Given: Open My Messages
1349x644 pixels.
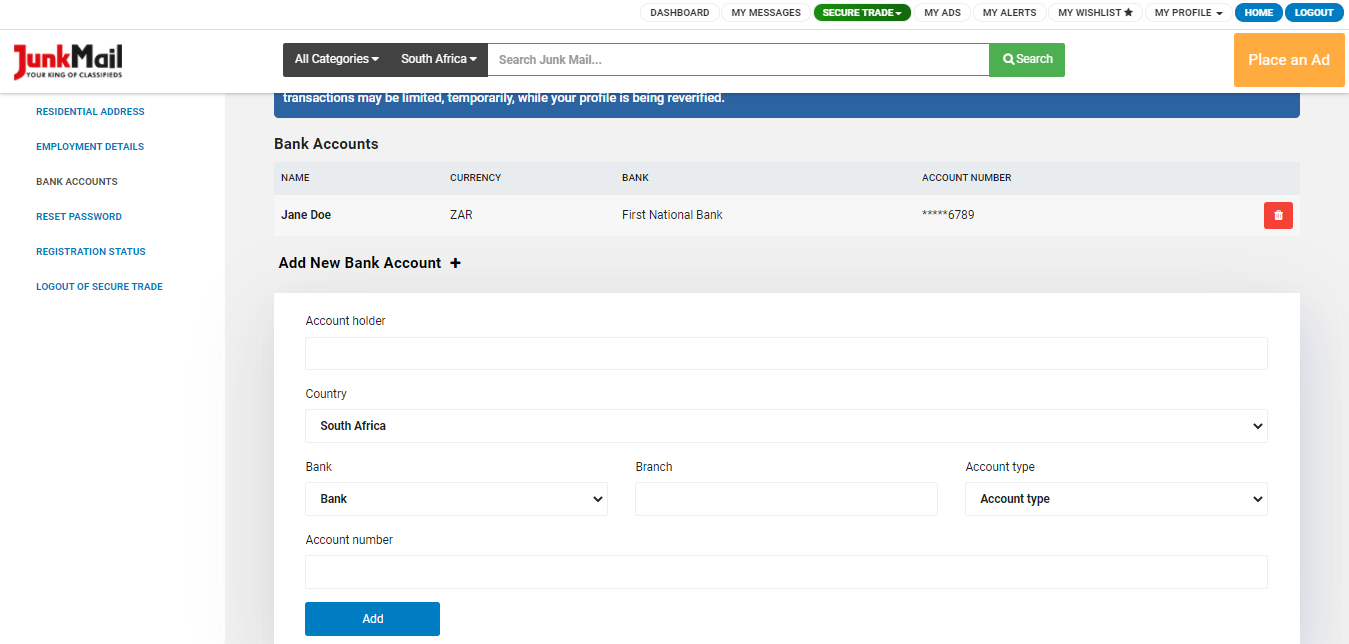Looking at the screenshot, I should tap(765, 12).
